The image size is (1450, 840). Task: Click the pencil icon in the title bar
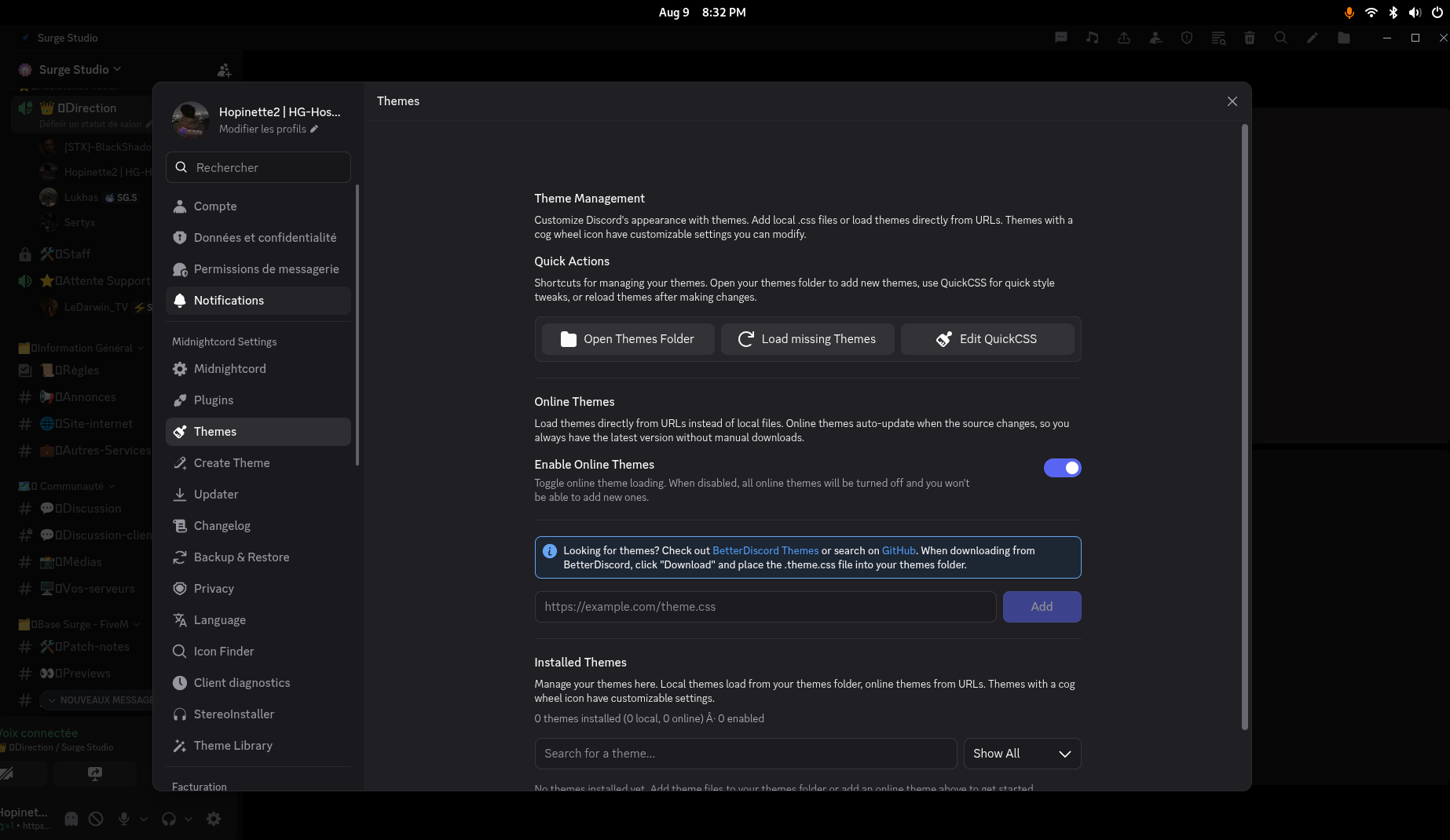coord(1313,38)
